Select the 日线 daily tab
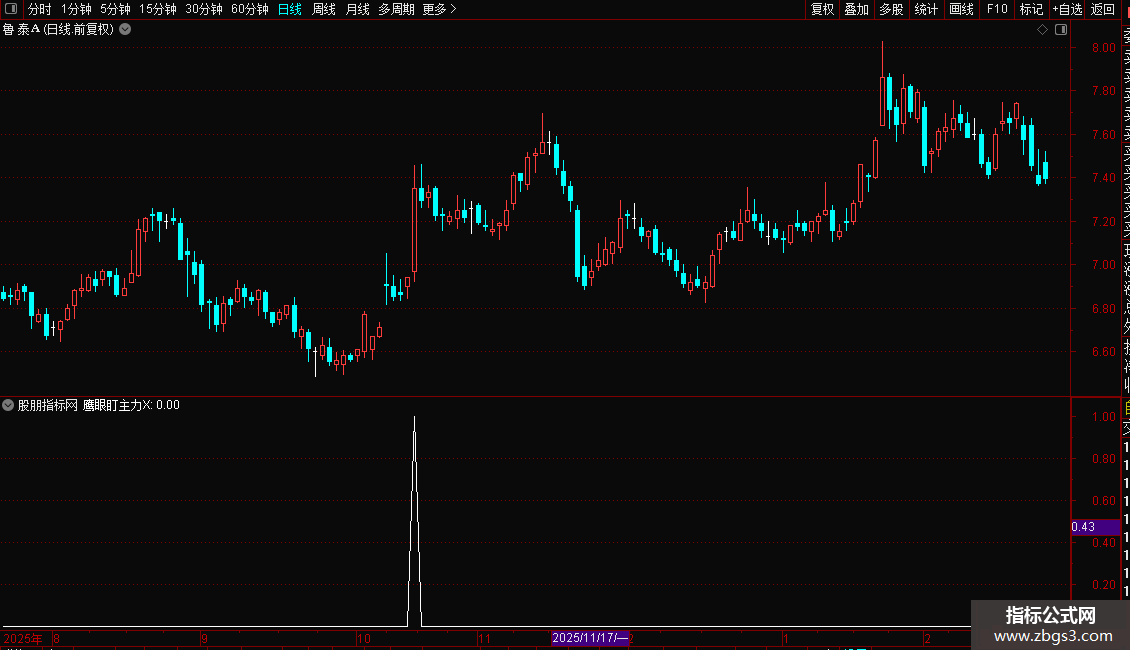1130x650 pixels. click(x=290, y=9)
